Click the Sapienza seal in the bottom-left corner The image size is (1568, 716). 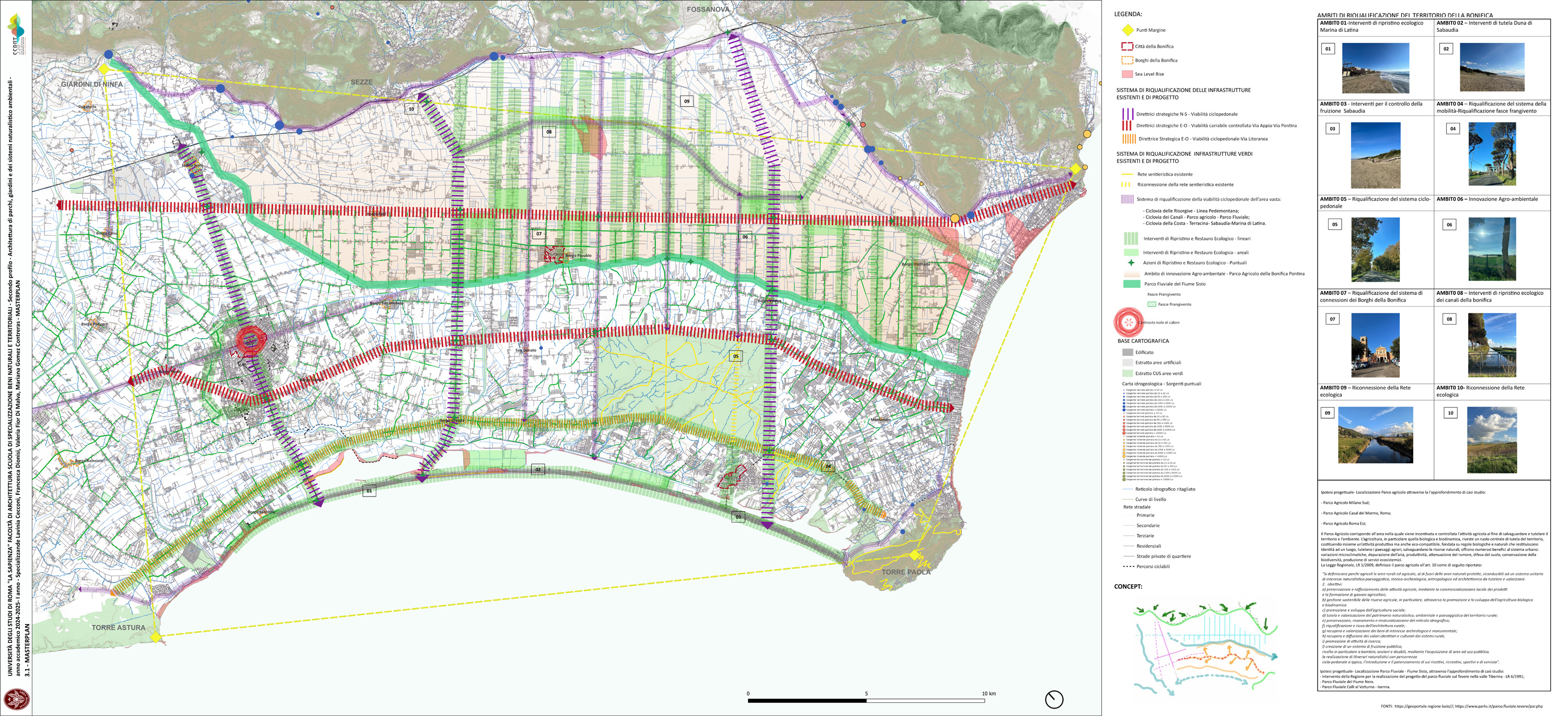click(x=16, y=700)
